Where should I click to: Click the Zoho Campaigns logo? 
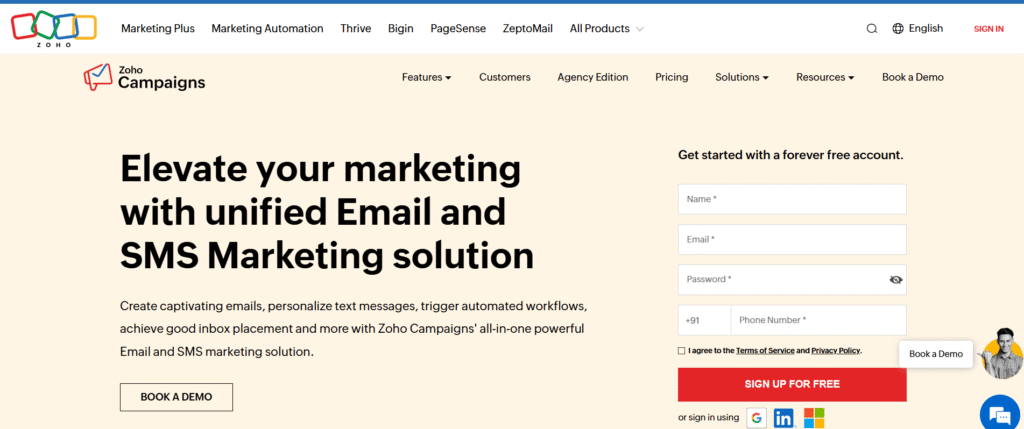pos(144,77)
